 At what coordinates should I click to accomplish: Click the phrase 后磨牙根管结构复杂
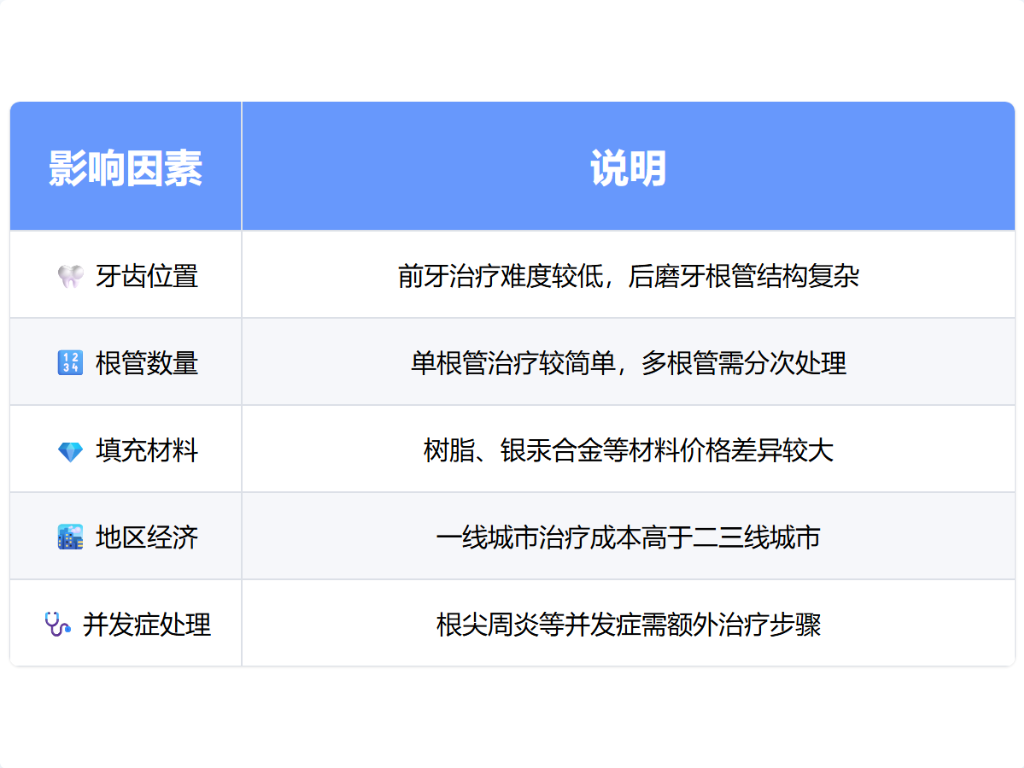click(744, 276)
